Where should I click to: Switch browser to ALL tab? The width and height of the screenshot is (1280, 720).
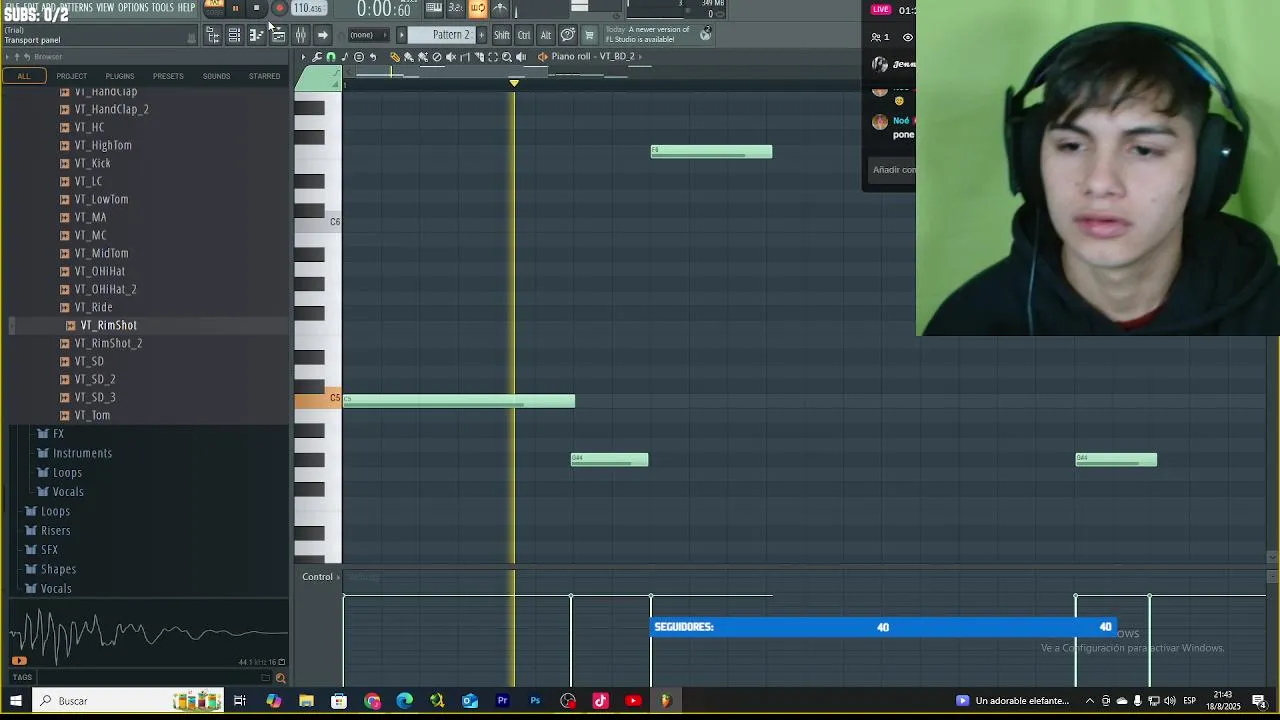(24, 76)
